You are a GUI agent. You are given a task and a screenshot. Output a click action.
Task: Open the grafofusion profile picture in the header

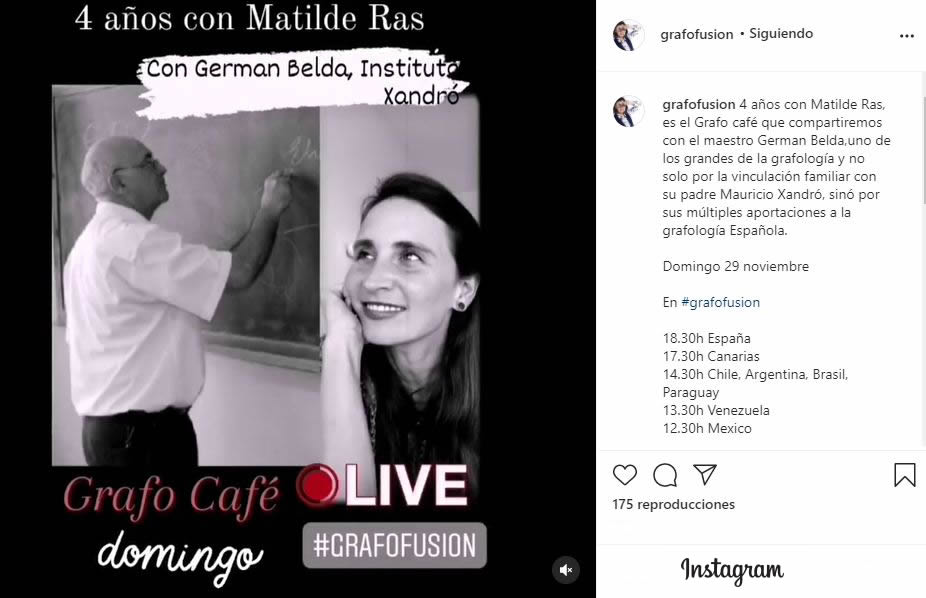[x=628, y=35]
